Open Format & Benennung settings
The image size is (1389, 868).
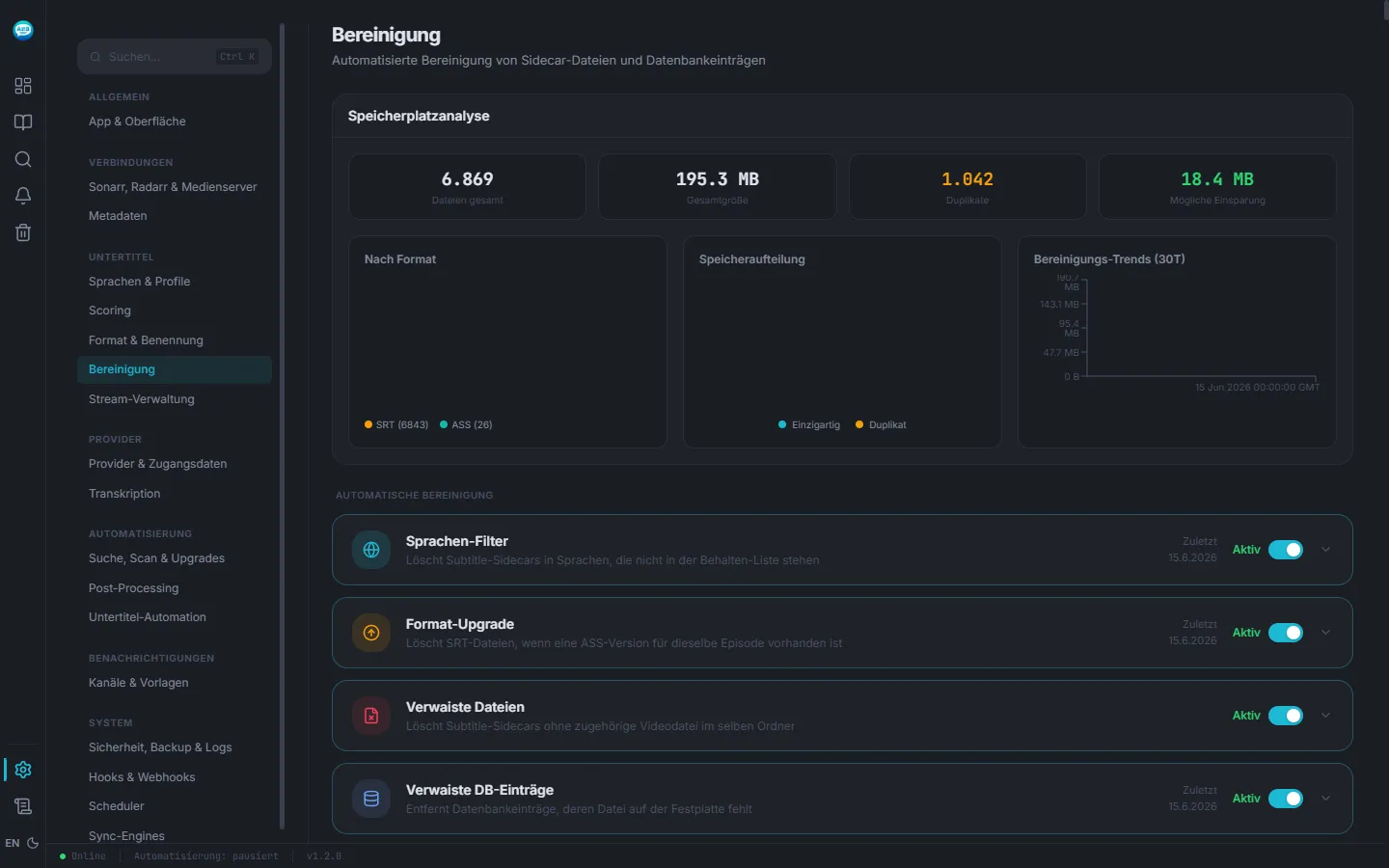click(175, 340)
